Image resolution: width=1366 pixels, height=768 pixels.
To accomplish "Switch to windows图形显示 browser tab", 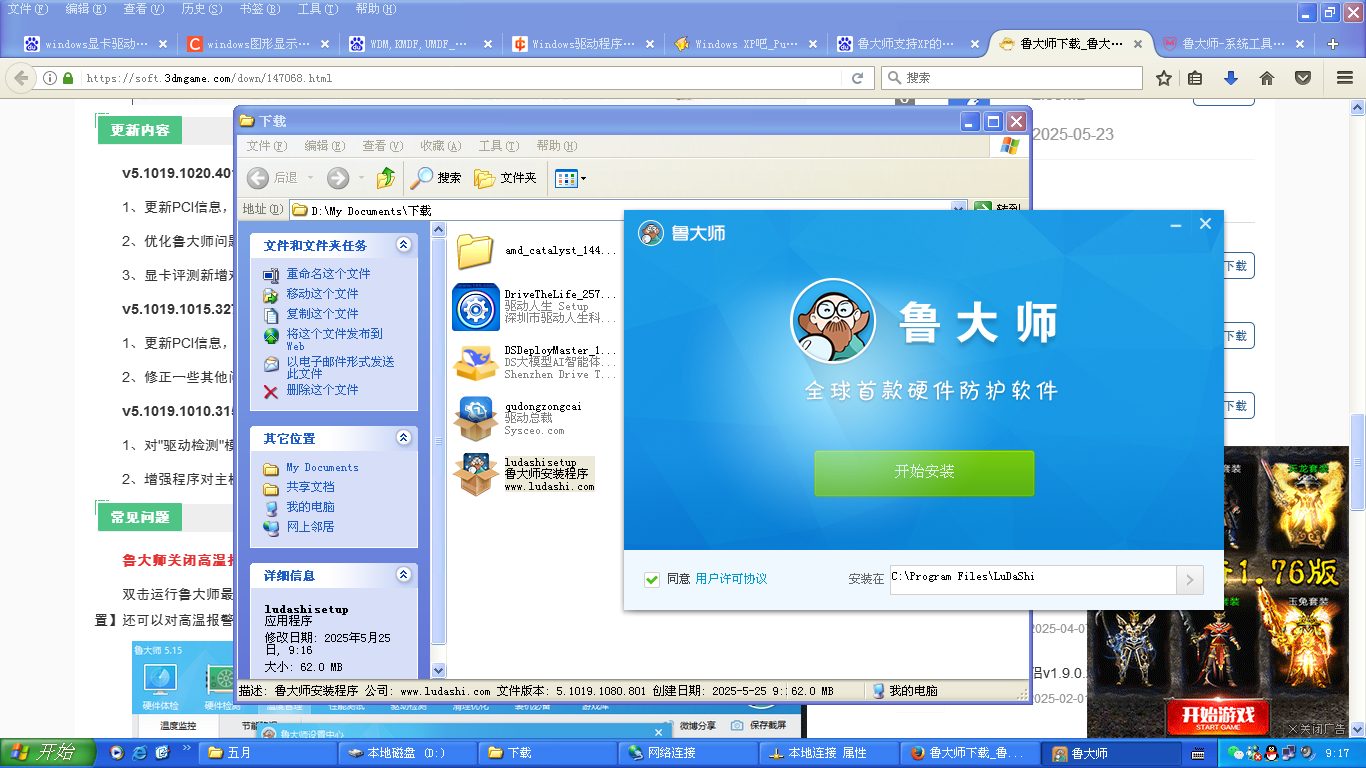I will coord(259,44).
